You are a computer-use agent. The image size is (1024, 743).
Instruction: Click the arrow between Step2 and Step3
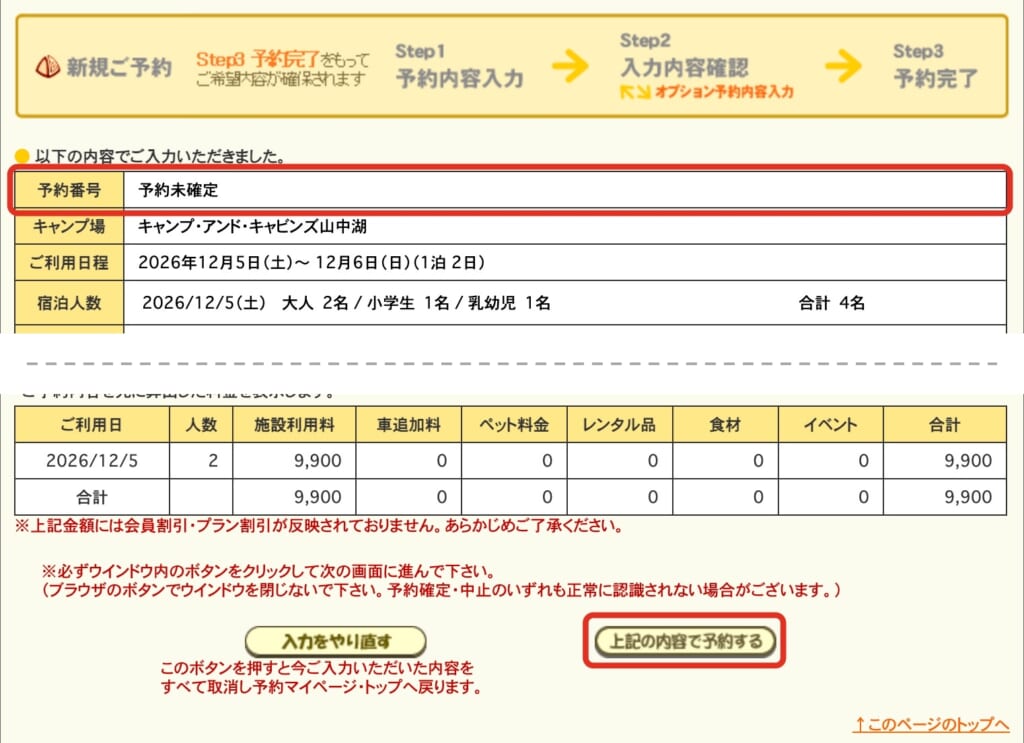coord(843,65)
